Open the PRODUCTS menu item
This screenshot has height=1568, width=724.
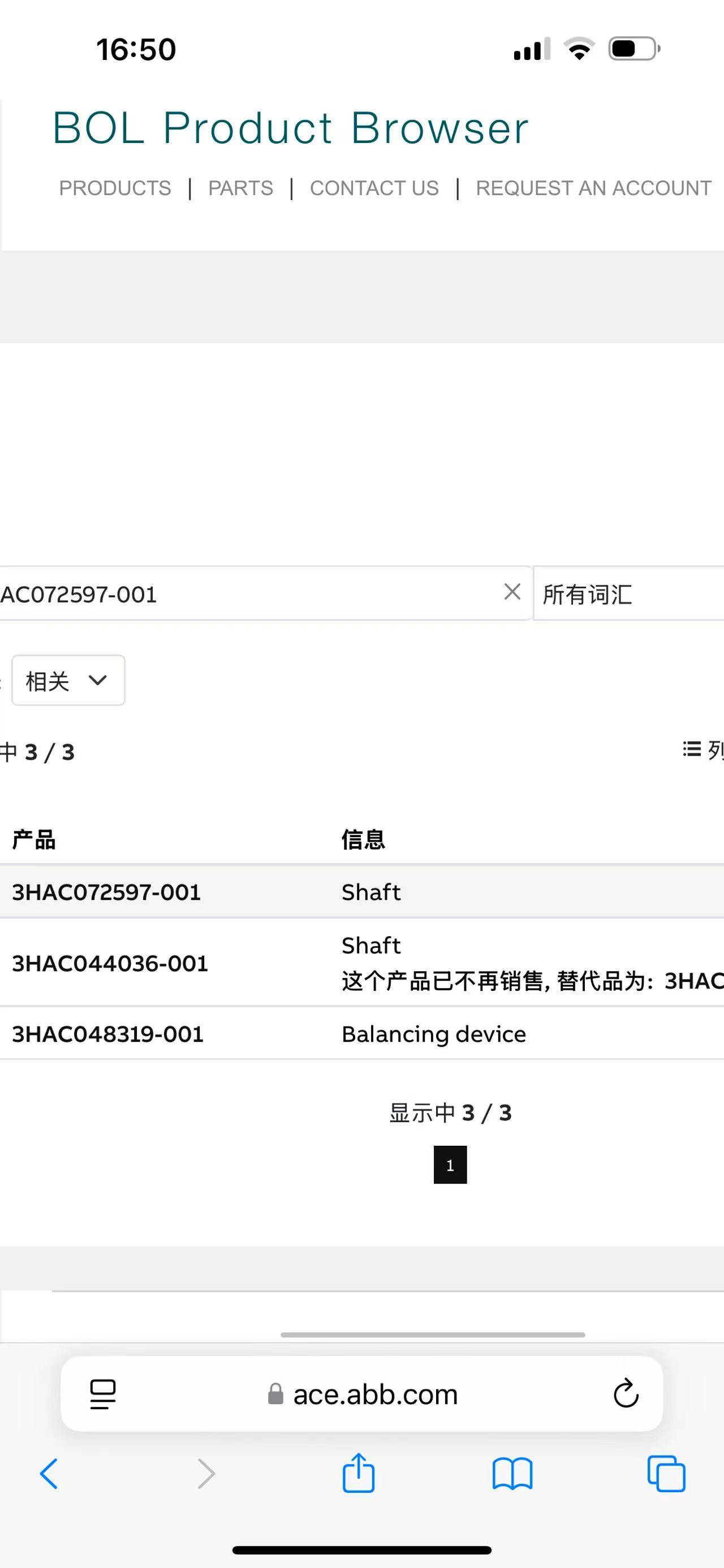coord(115,188)
